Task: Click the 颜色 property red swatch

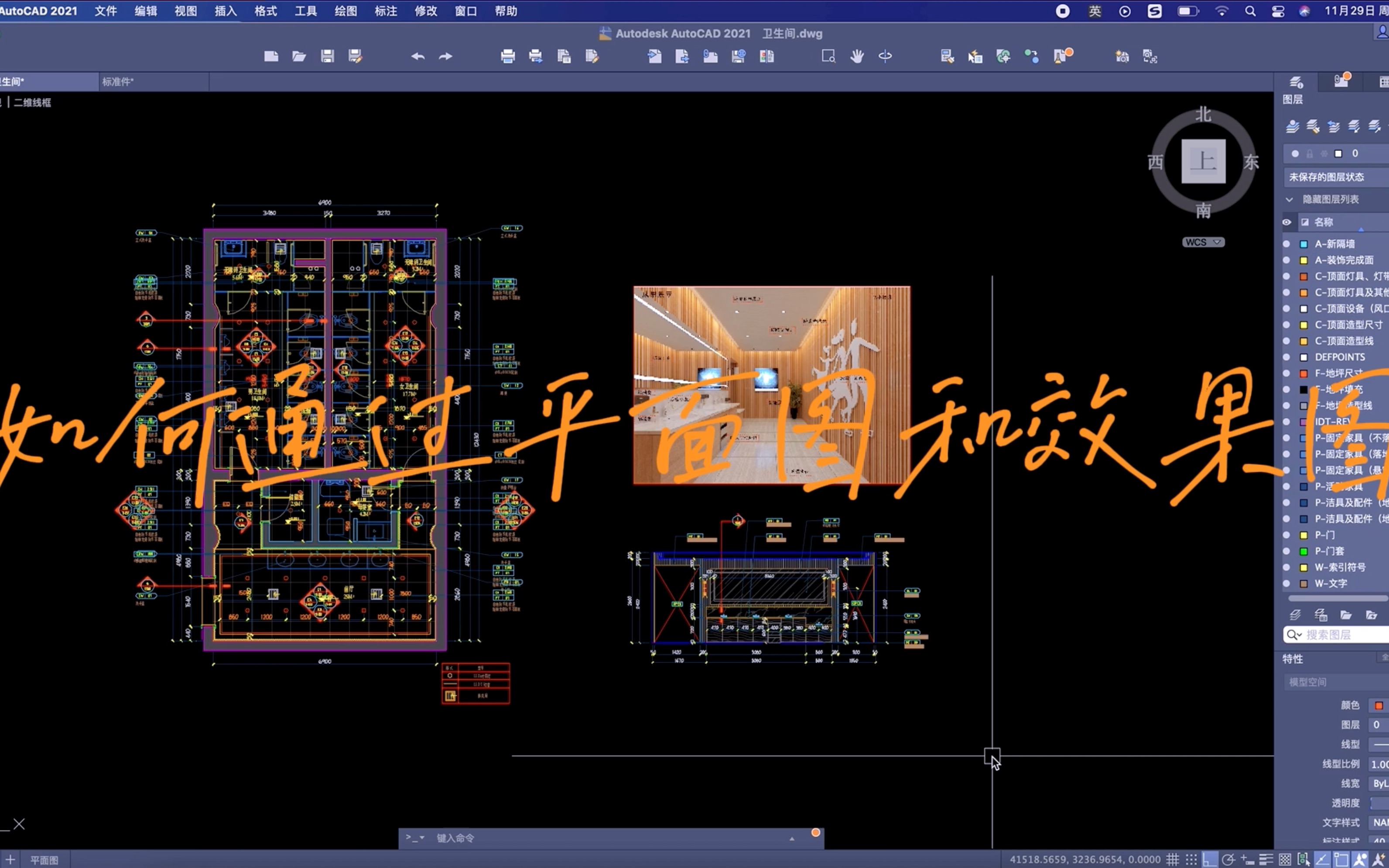Action: (1379, 706)
